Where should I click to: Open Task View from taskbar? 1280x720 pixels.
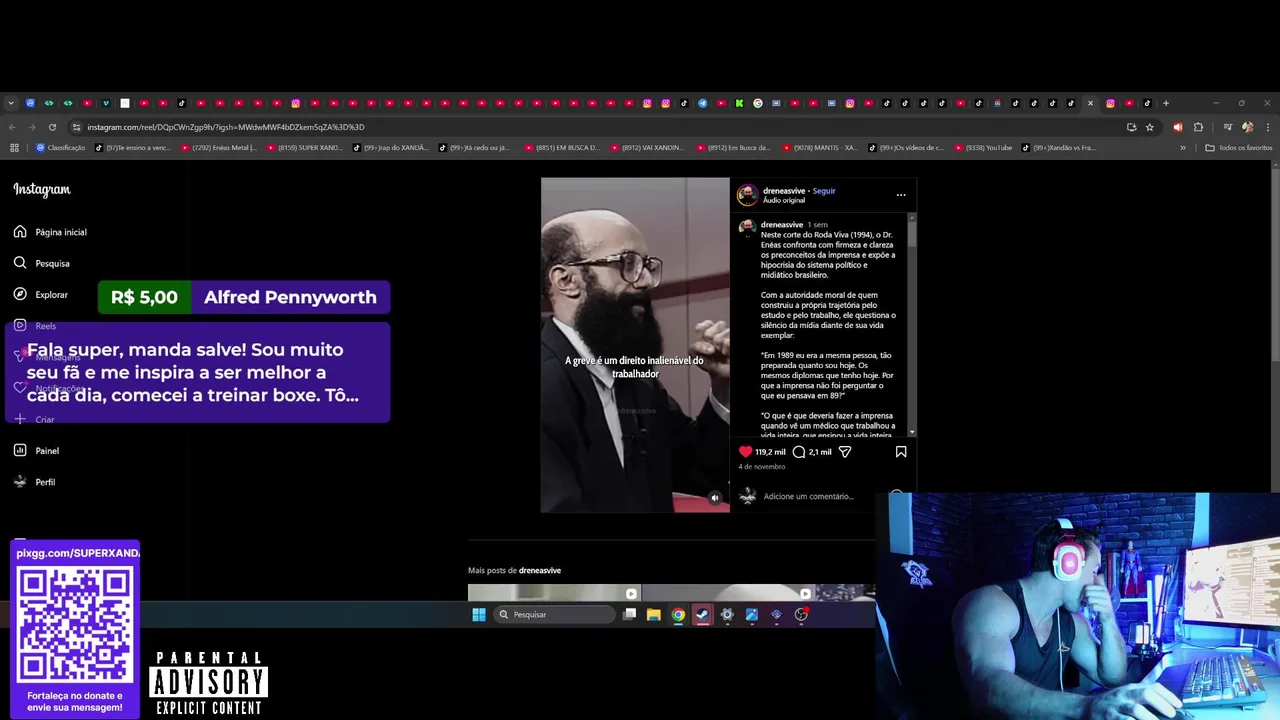pos(629,615)
